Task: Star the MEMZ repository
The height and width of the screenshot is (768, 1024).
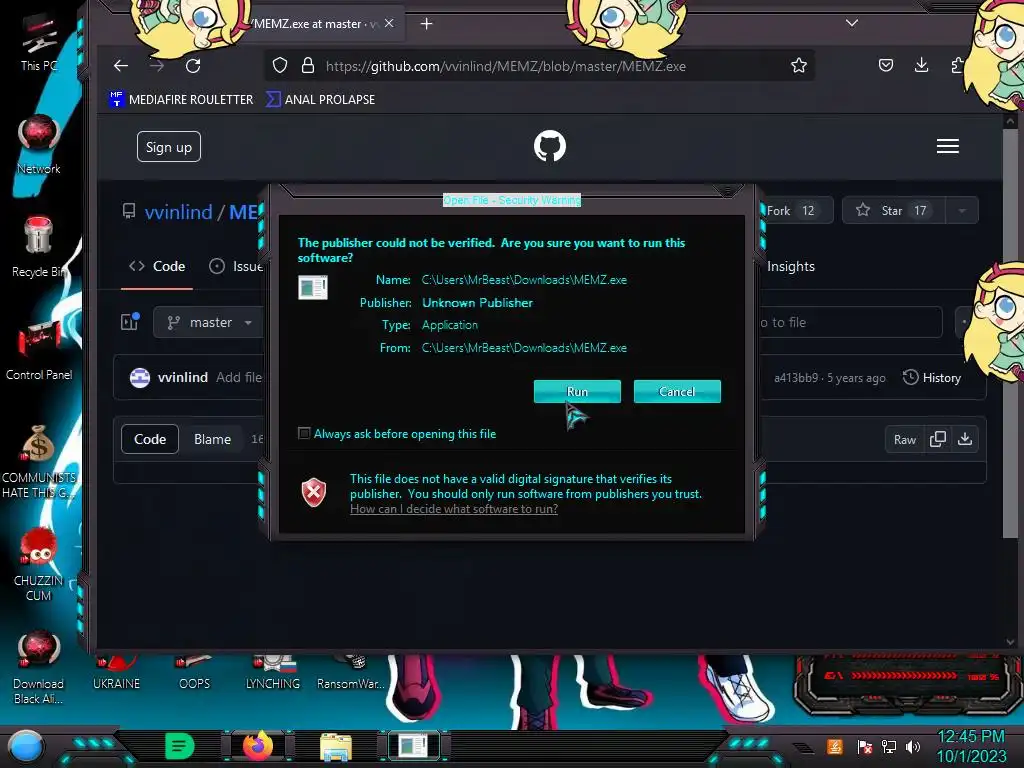Action: pyautogui.click(x=893, y=210)
